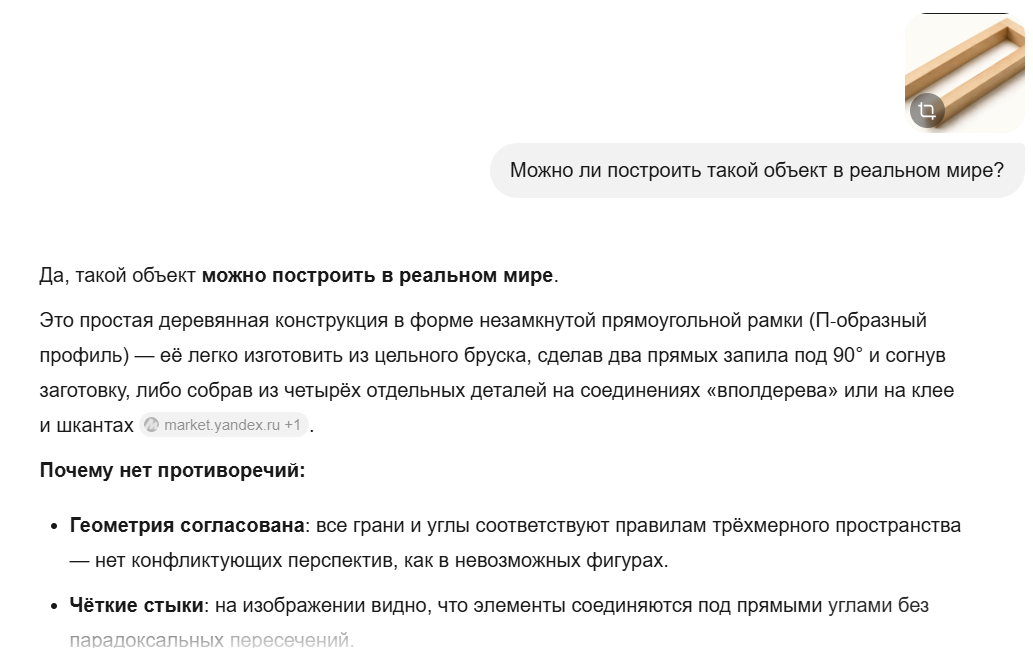Click bold label "Геометрия согласована"
This screenshot has height=648, width=1033.
pos(187,526)
